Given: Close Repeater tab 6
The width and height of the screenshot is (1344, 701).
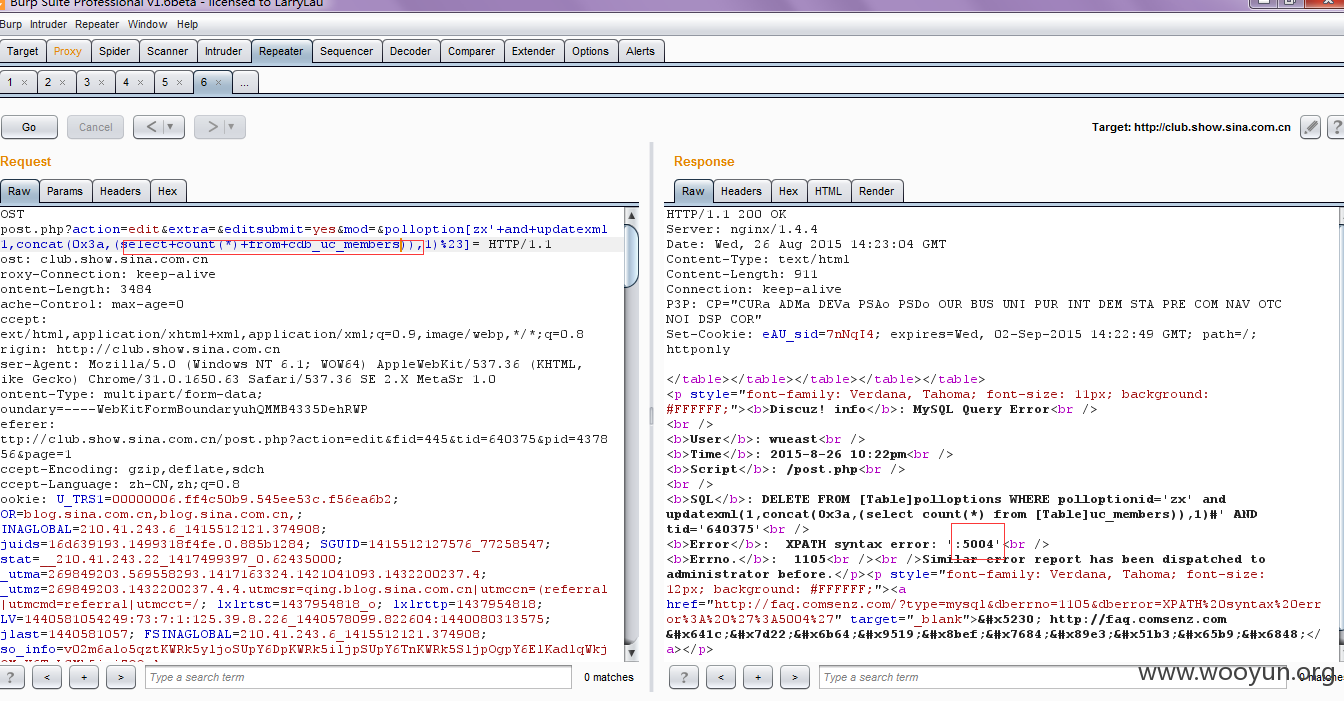Looking at the screenshot, I should (219, 82).
